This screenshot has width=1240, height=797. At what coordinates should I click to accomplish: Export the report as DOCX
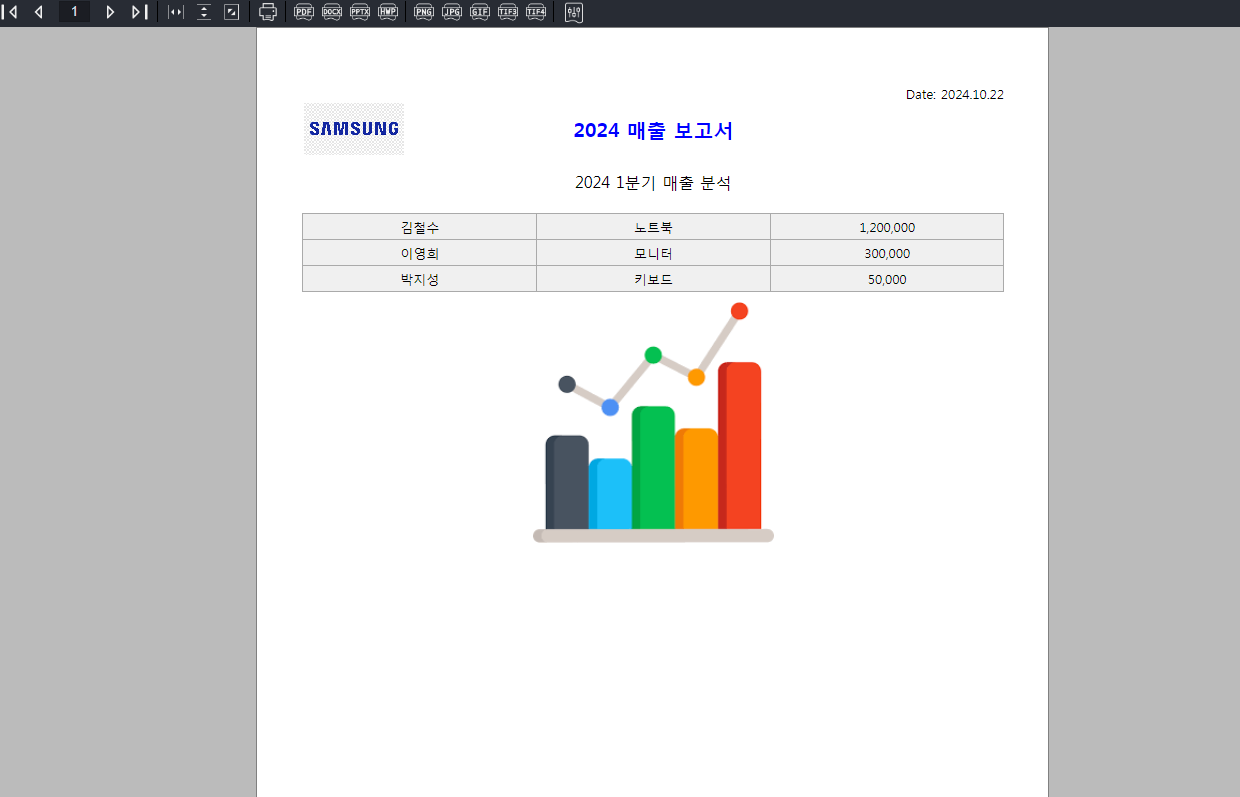tap(332, 12)
